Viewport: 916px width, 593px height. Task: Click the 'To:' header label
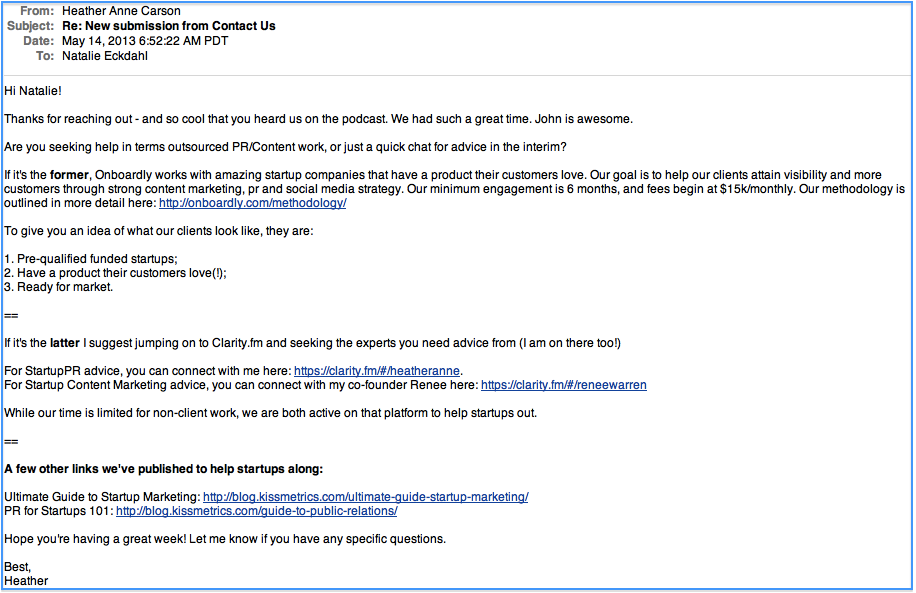click(45, 56)
